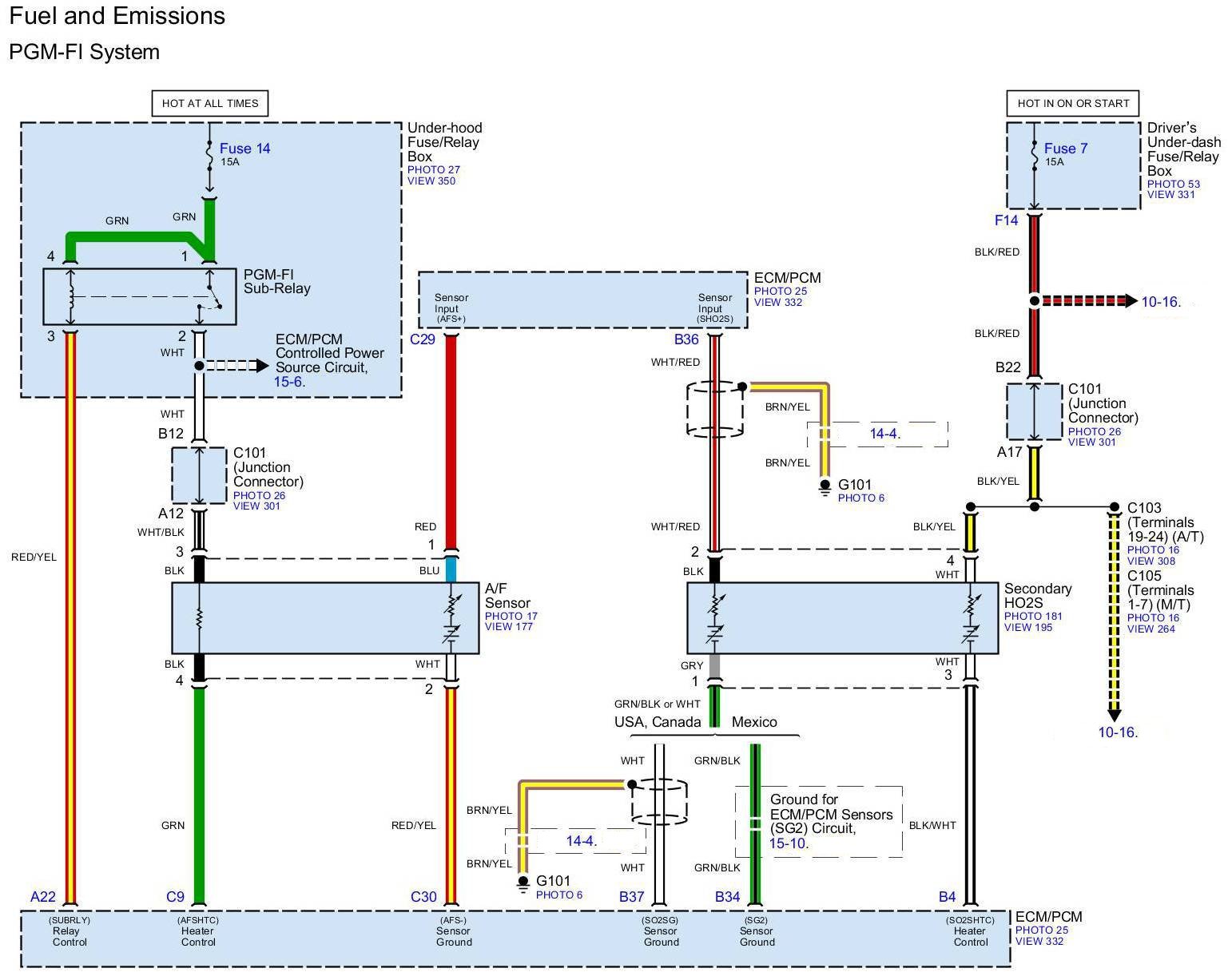Viewport: 1232px width, 976px height.
Task: Open VIEW 177 of the A/F Sensor
Action: (508, 627)
